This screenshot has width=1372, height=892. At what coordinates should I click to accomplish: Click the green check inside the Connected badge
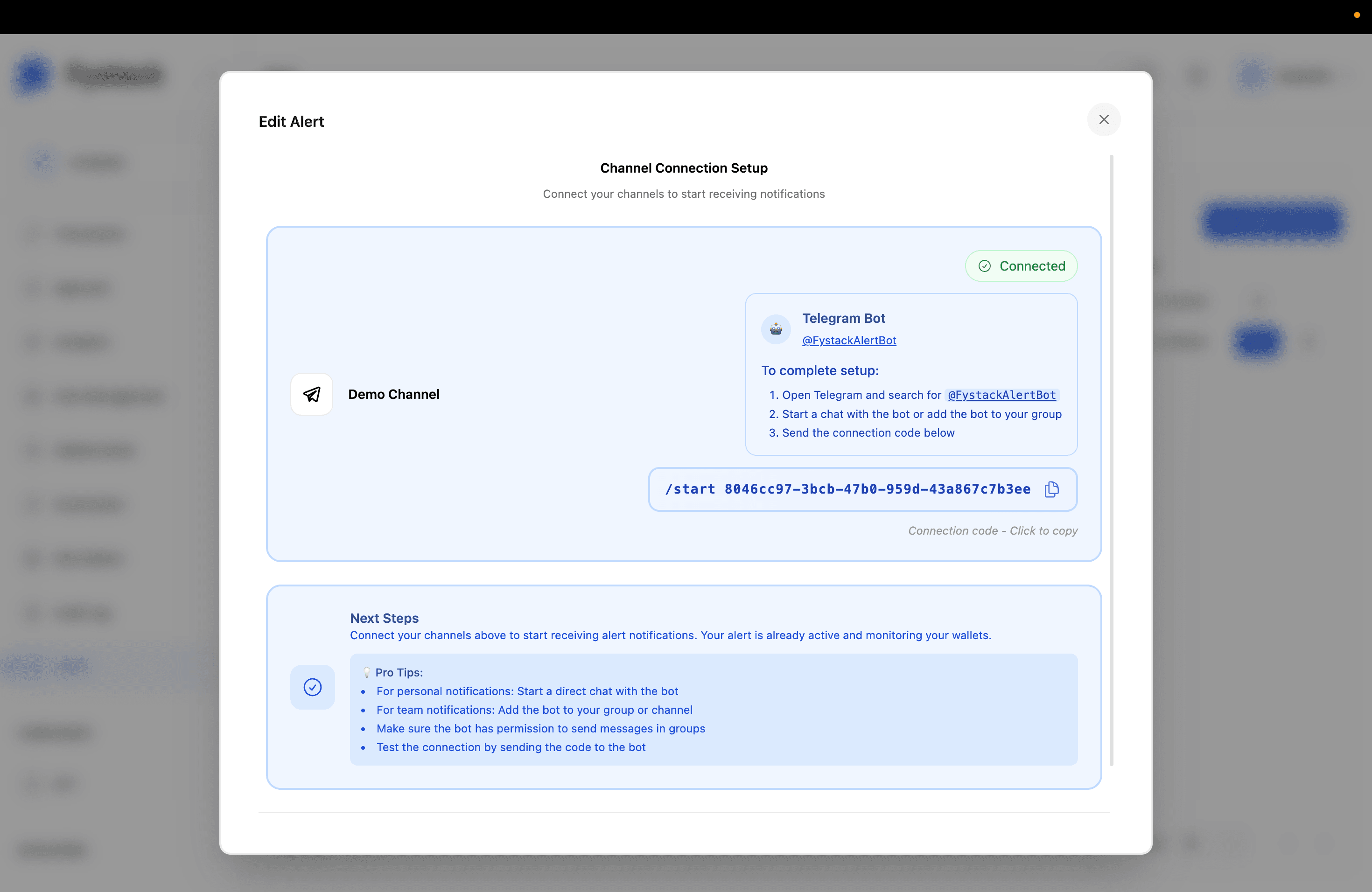[985, 265]
